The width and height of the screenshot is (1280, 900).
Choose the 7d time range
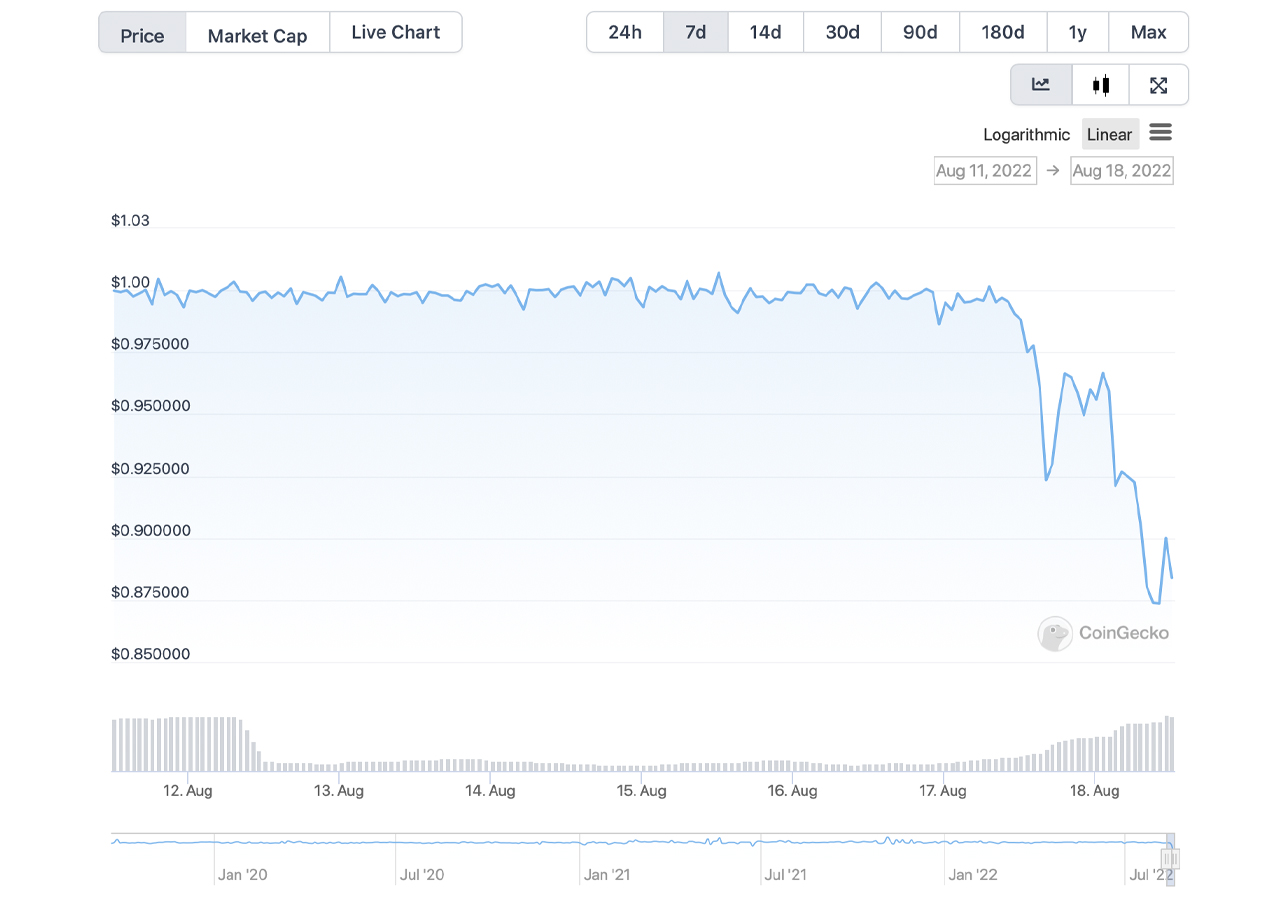pos(696,32)
